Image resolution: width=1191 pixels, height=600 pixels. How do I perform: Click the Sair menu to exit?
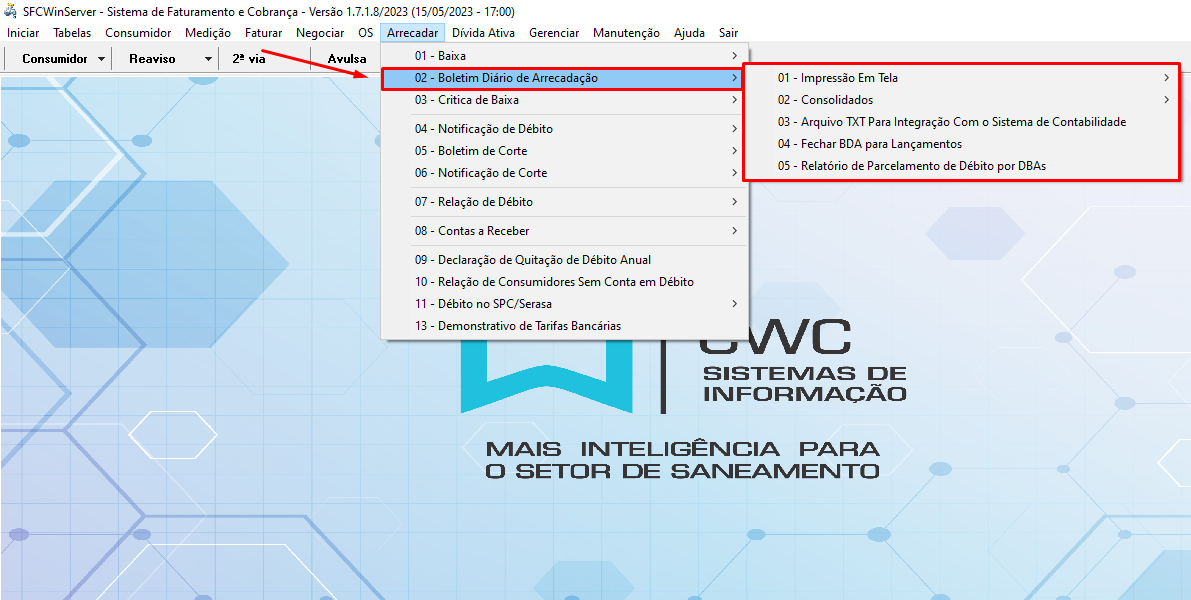tap(728, 33)
